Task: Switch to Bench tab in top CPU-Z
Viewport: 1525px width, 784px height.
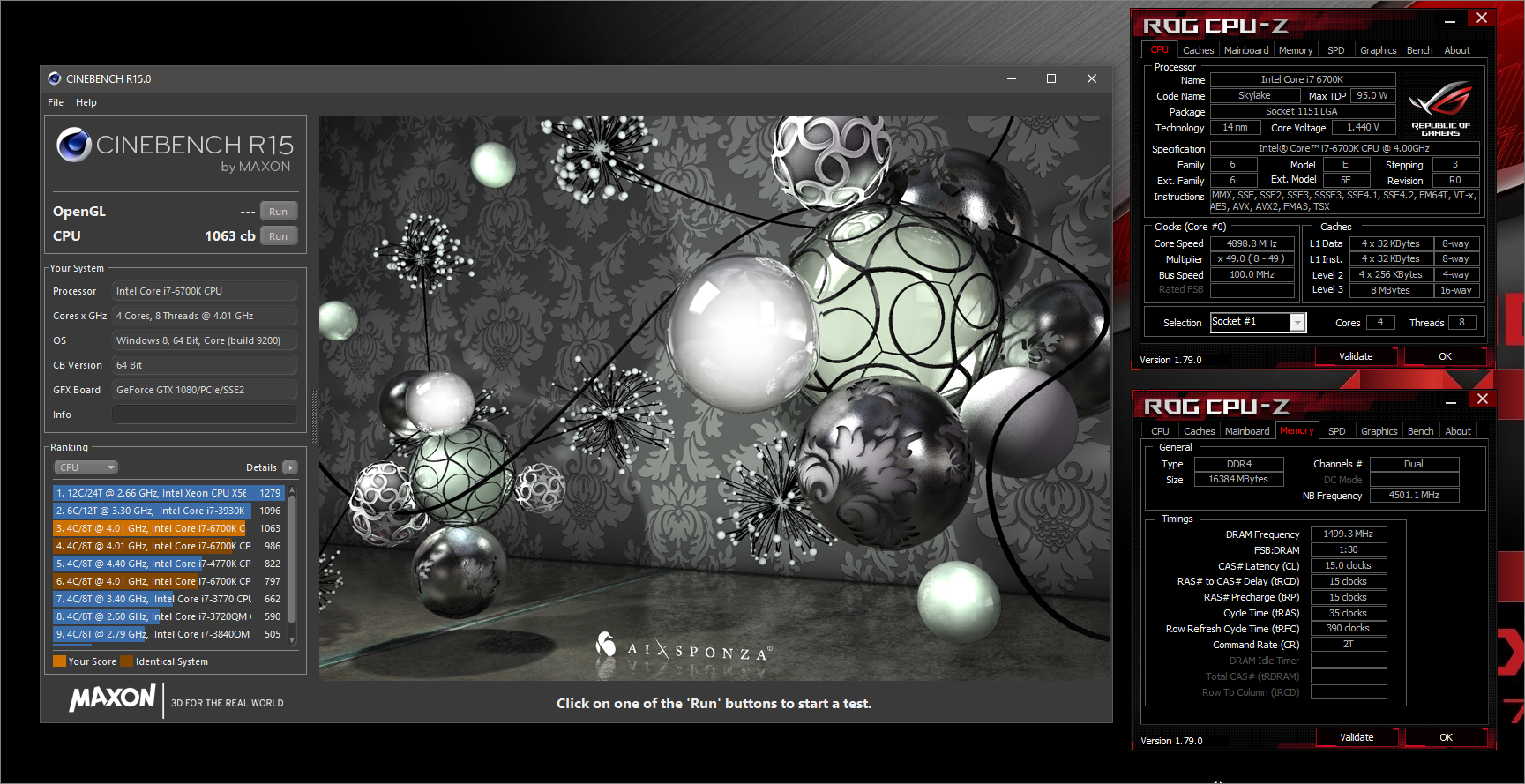Action: 1419,50
